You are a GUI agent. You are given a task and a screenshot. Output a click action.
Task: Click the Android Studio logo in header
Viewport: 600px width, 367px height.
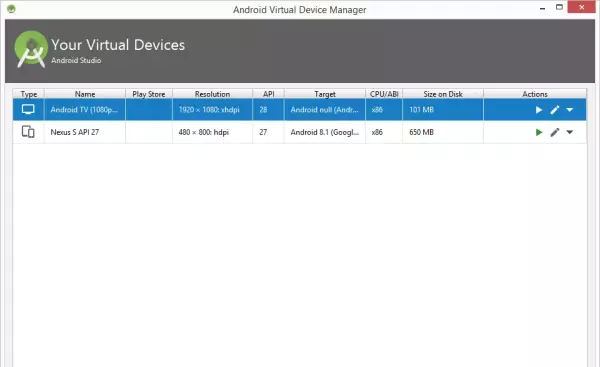coord(31,49)
